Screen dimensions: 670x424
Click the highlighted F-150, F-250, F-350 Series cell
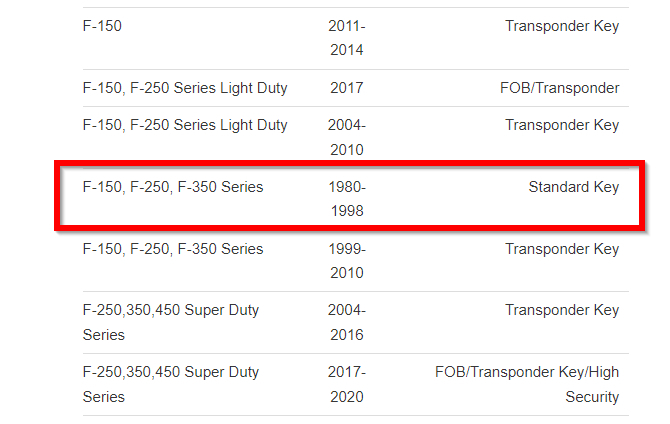[x=173, y=187]
